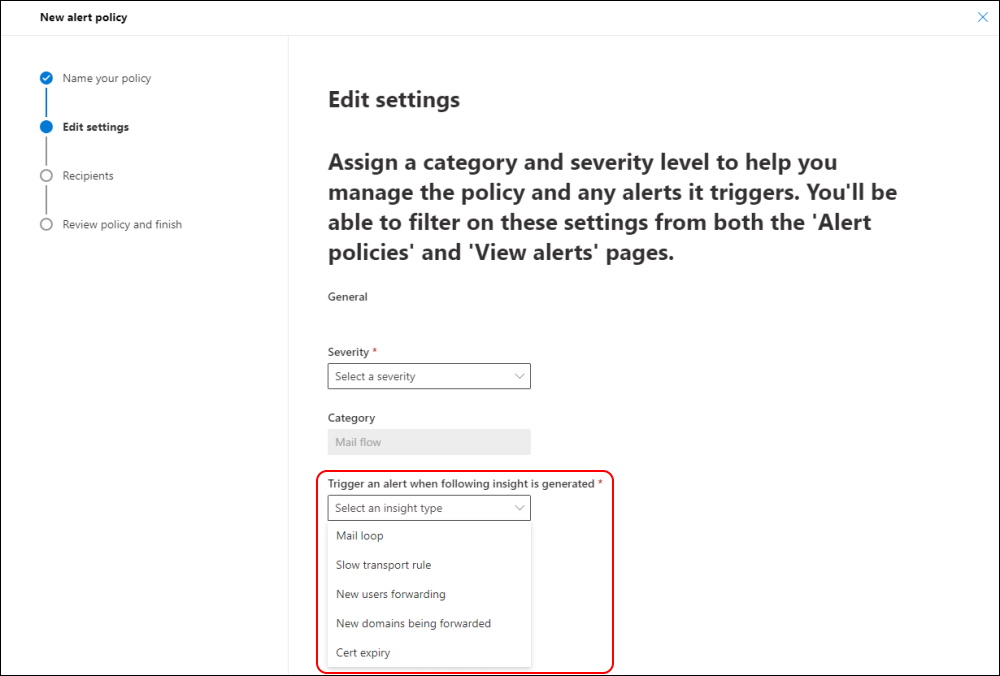Open the Review policy and finish step
1000x676 pixels.
click(x=122, y=224)
